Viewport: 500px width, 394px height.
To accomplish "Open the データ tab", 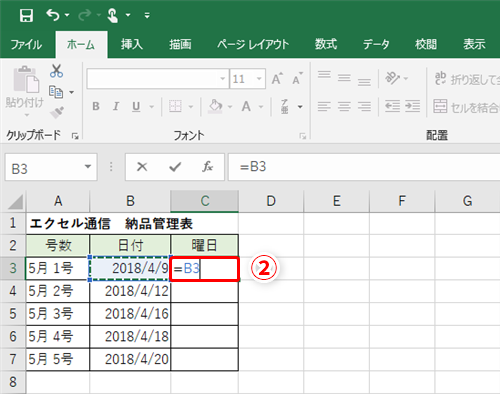I will pyautogui.click(x=376, y=44).
